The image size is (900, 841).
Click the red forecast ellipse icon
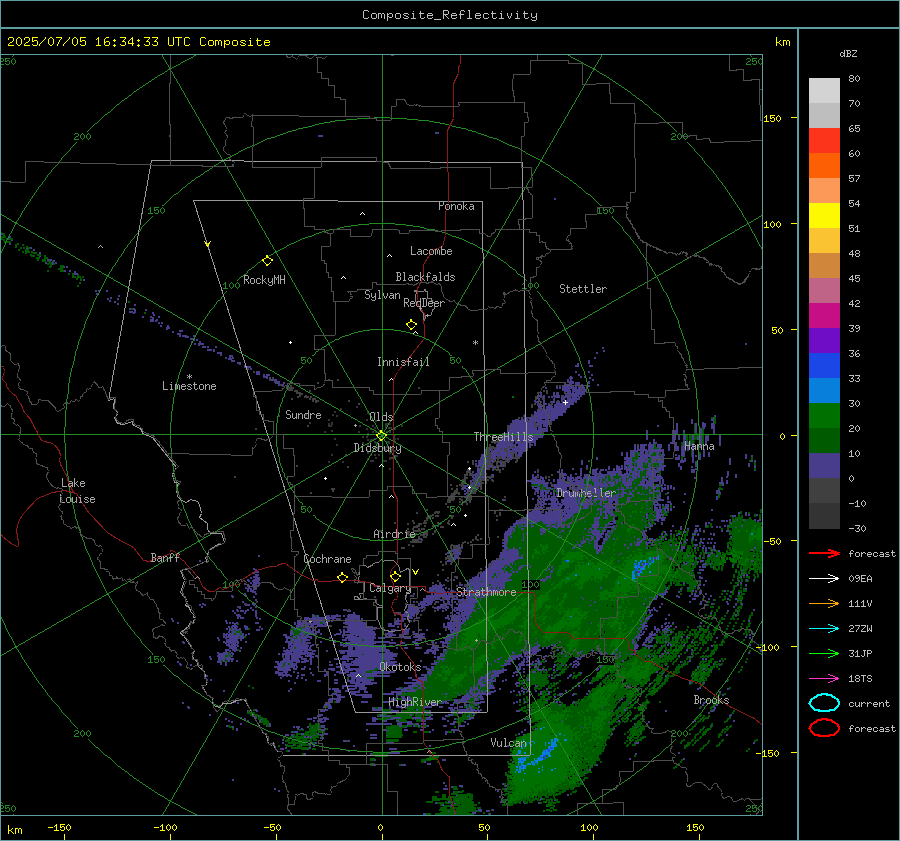824,728
